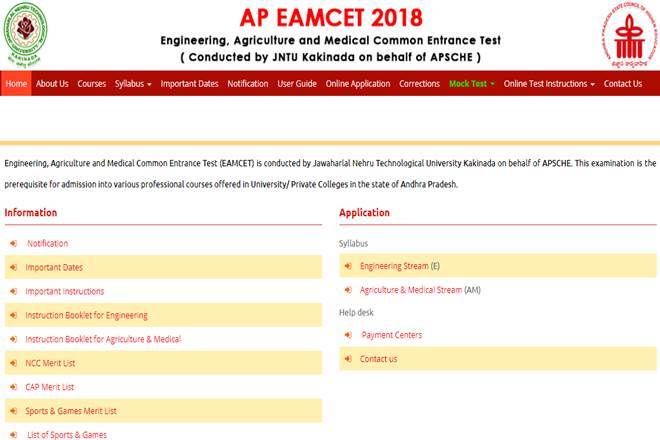
Task: Open List of Sports & Games link
Action: click(67, 435)
